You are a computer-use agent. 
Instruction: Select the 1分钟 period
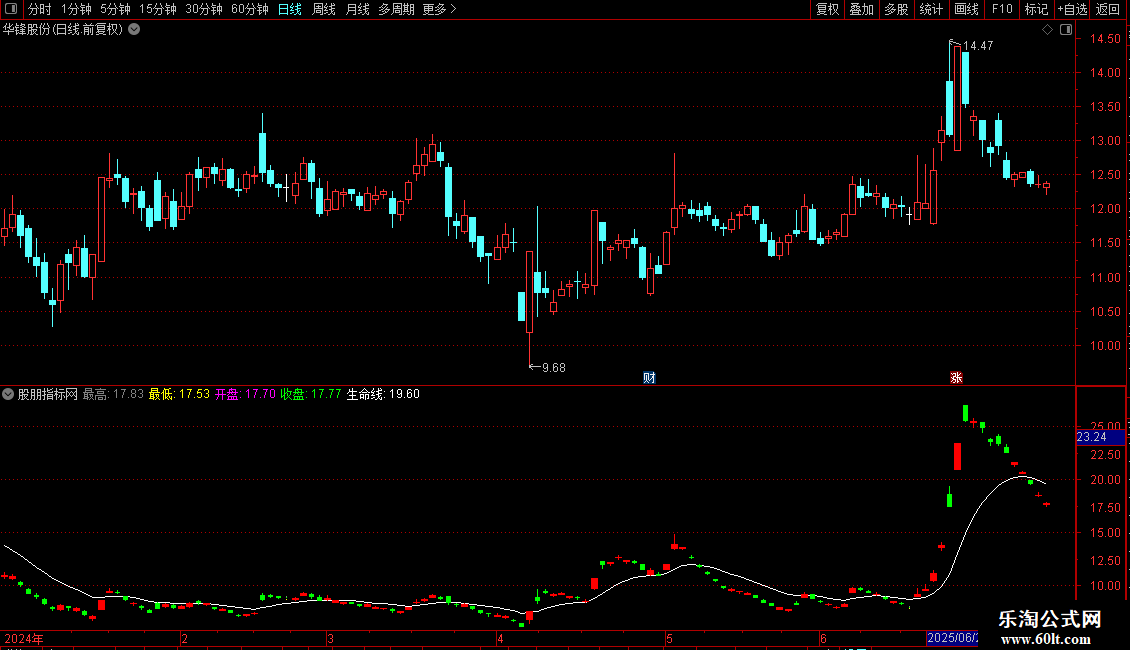click(76, 9)
